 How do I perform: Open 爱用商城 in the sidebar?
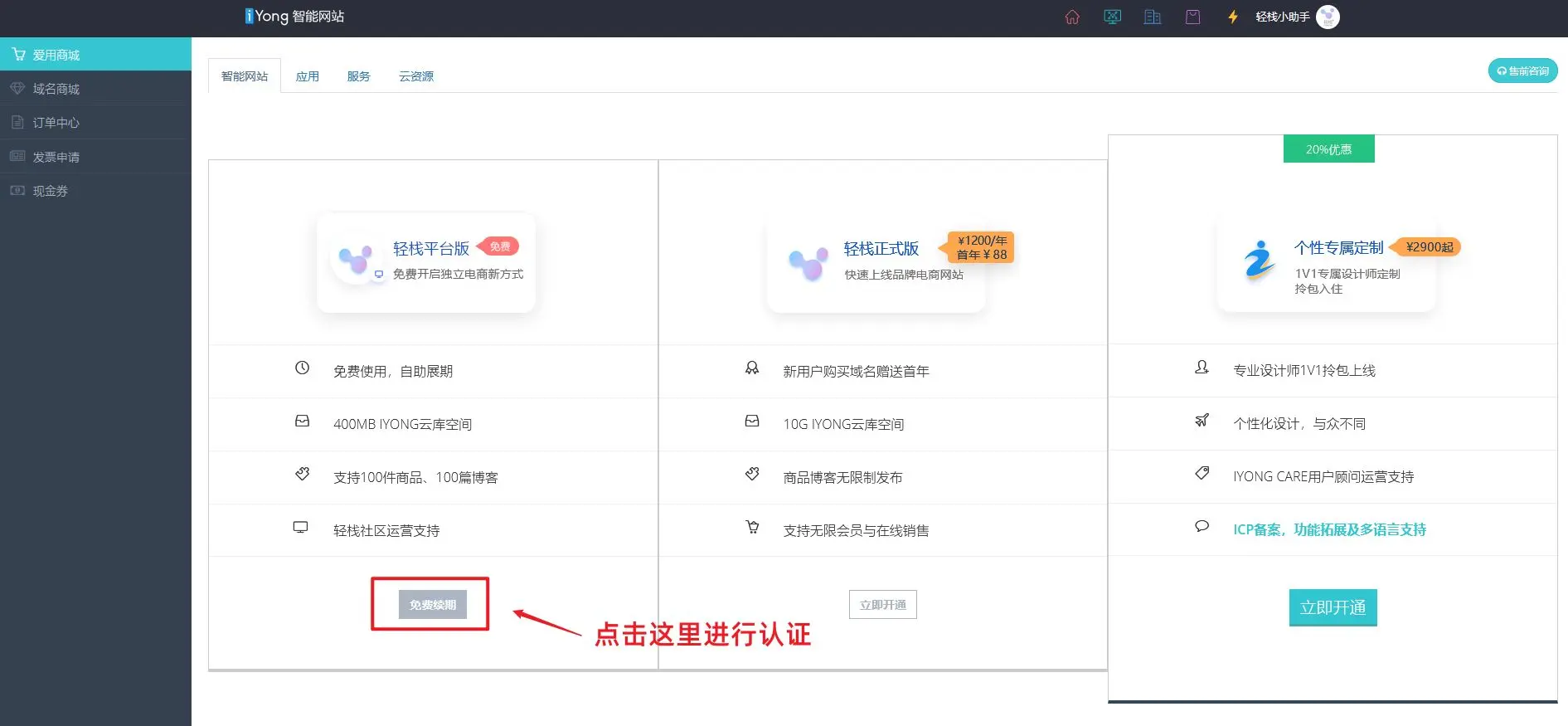[56, 55]
